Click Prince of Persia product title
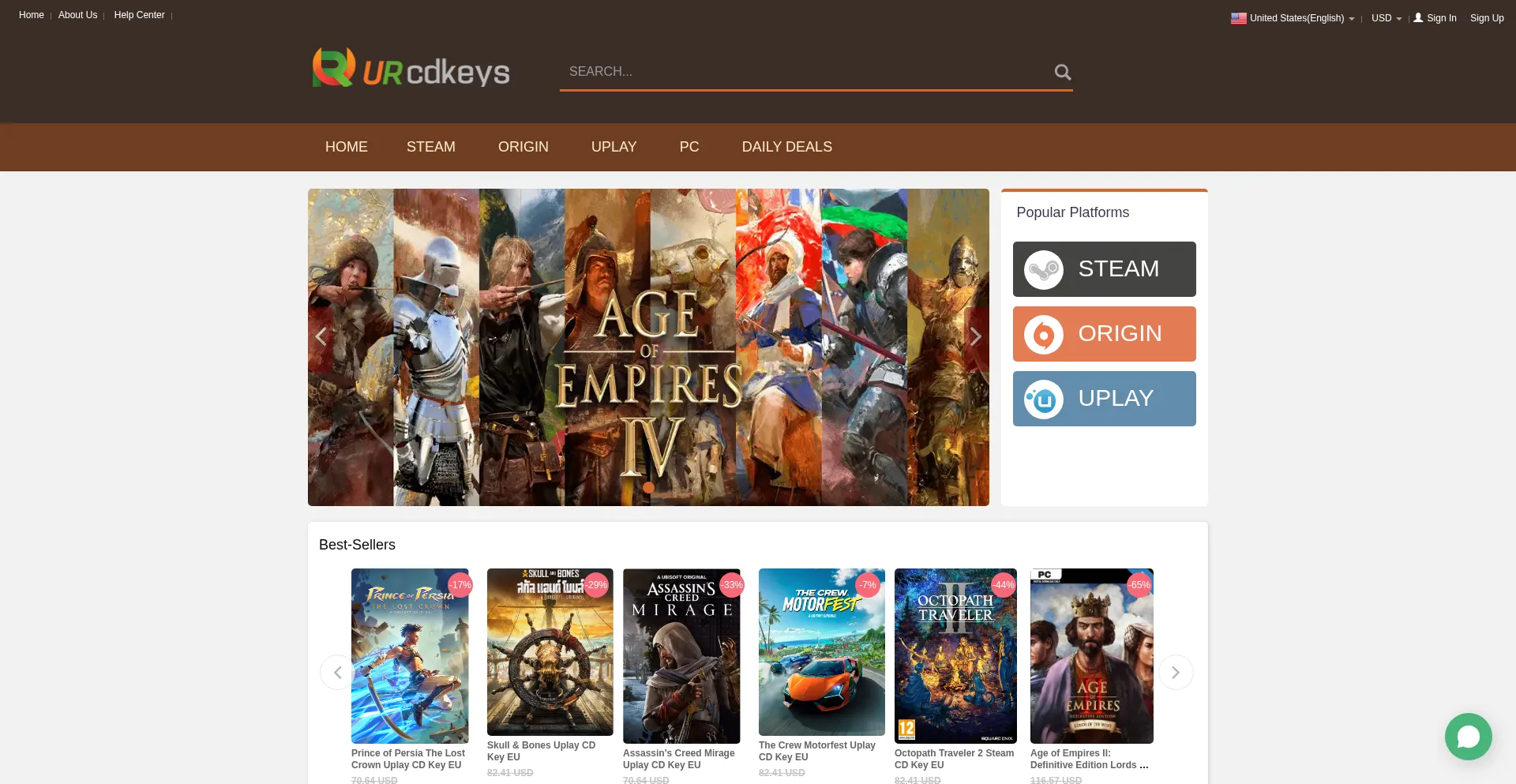Image resolution: width=1516 pixels, height=784 pixels. 408,759
